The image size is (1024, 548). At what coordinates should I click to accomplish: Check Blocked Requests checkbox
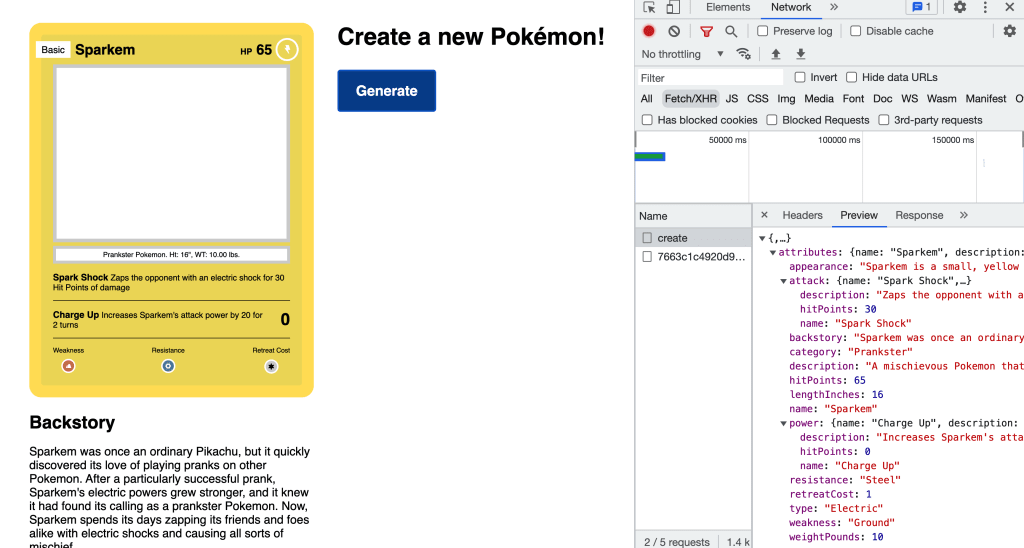click(772, 120)
